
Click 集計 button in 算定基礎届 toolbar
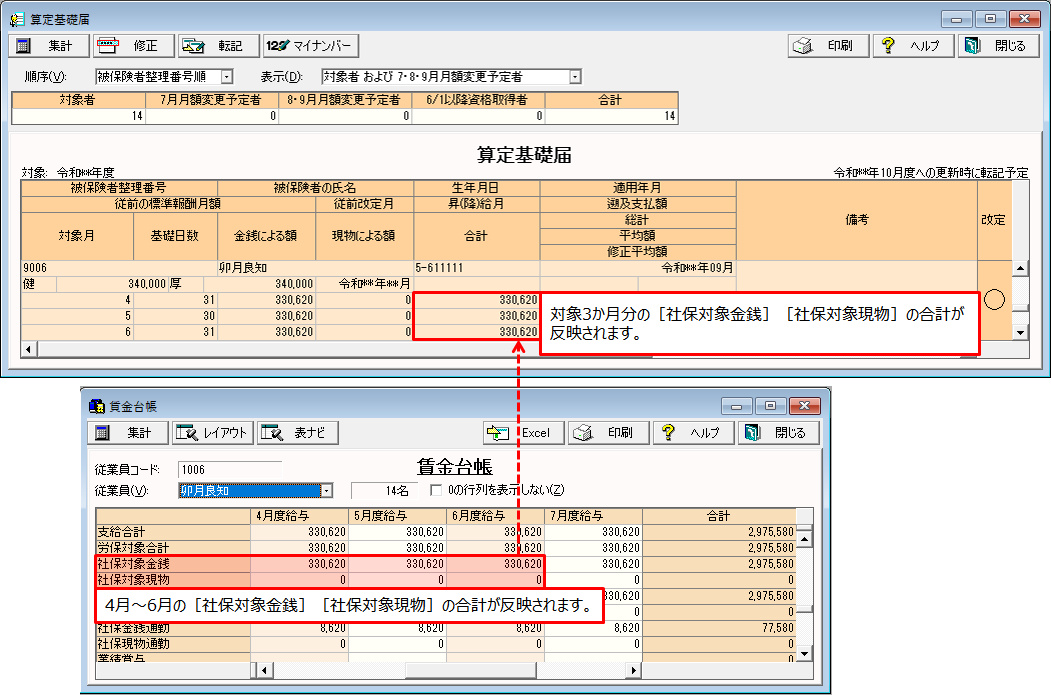click(49, 46)
